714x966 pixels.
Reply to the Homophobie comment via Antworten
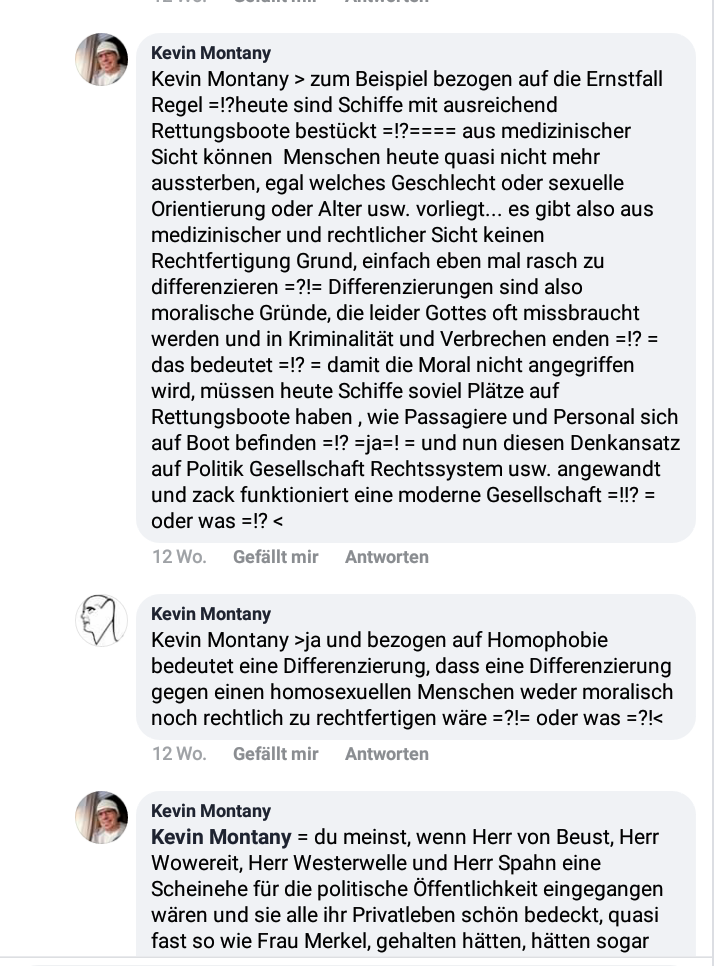pos(386,753)
